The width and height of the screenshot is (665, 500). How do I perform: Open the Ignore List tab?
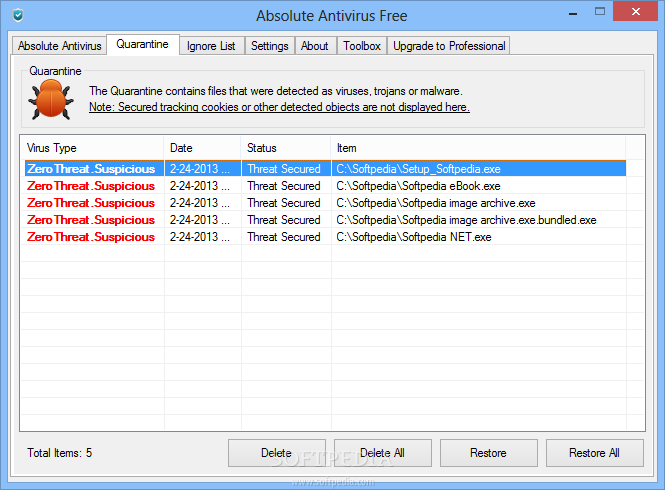(x=211, y=46)
